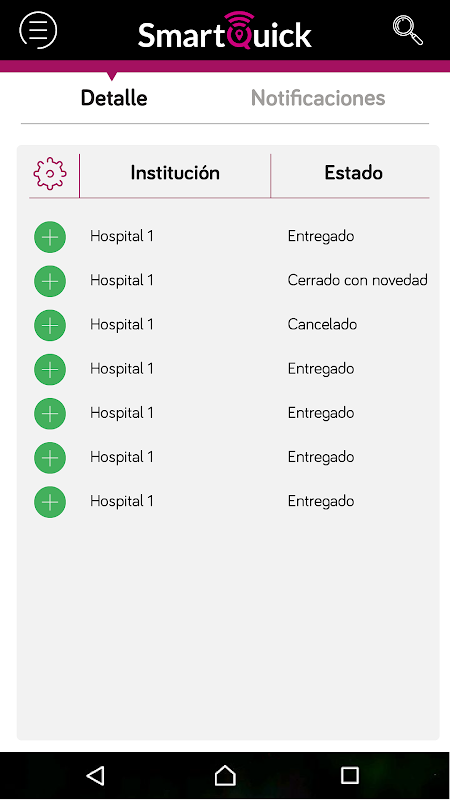This screenshot has width=450, height=800.
Task: Select the Detalle tab
Action: [114, 97]
